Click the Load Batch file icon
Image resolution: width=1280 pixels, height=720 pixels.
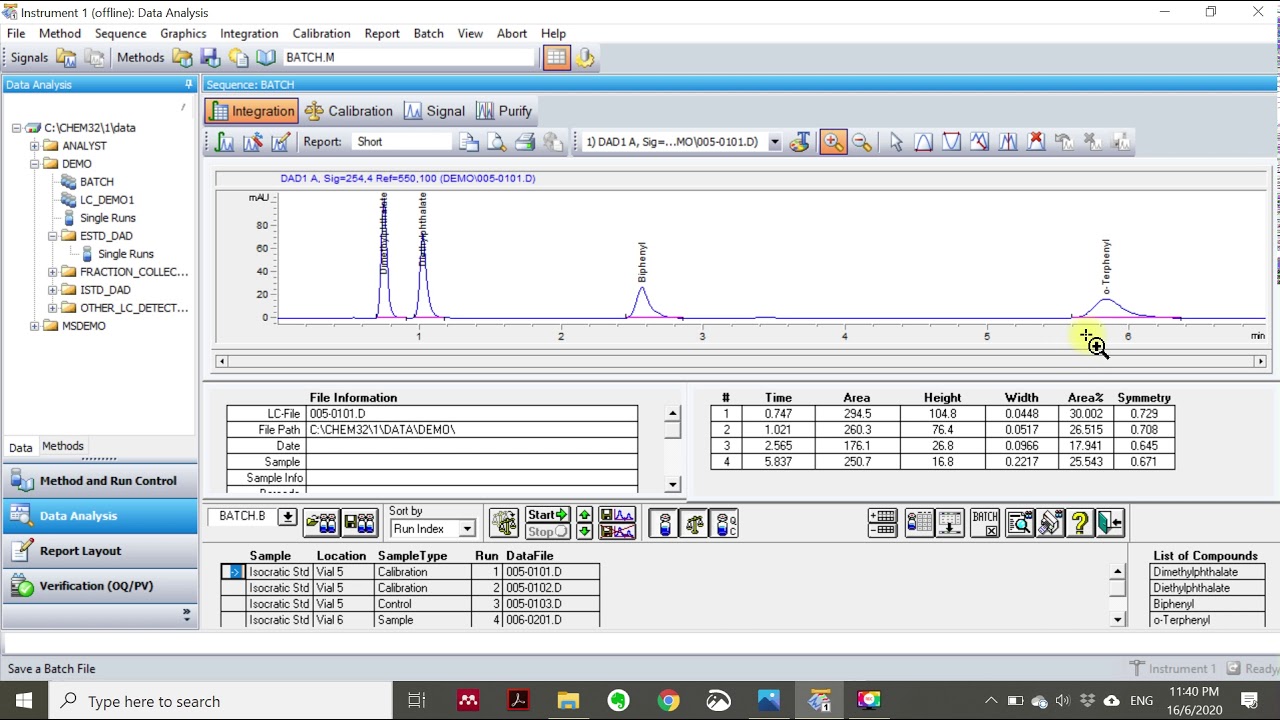(322, 522)
